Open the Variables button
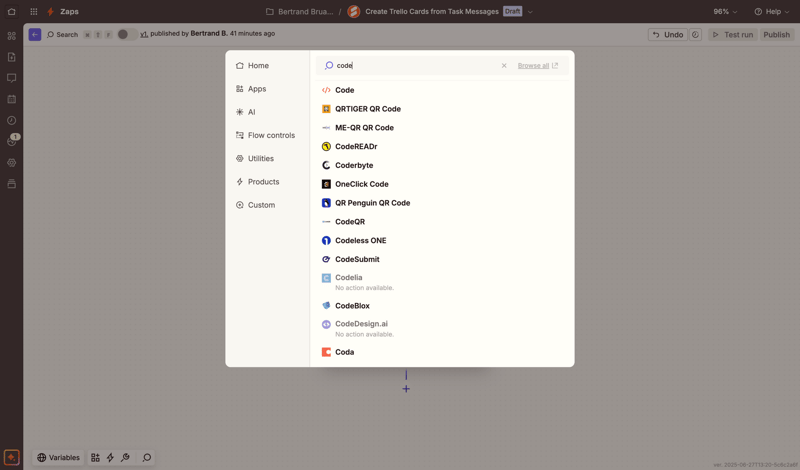 coord(59,457)
